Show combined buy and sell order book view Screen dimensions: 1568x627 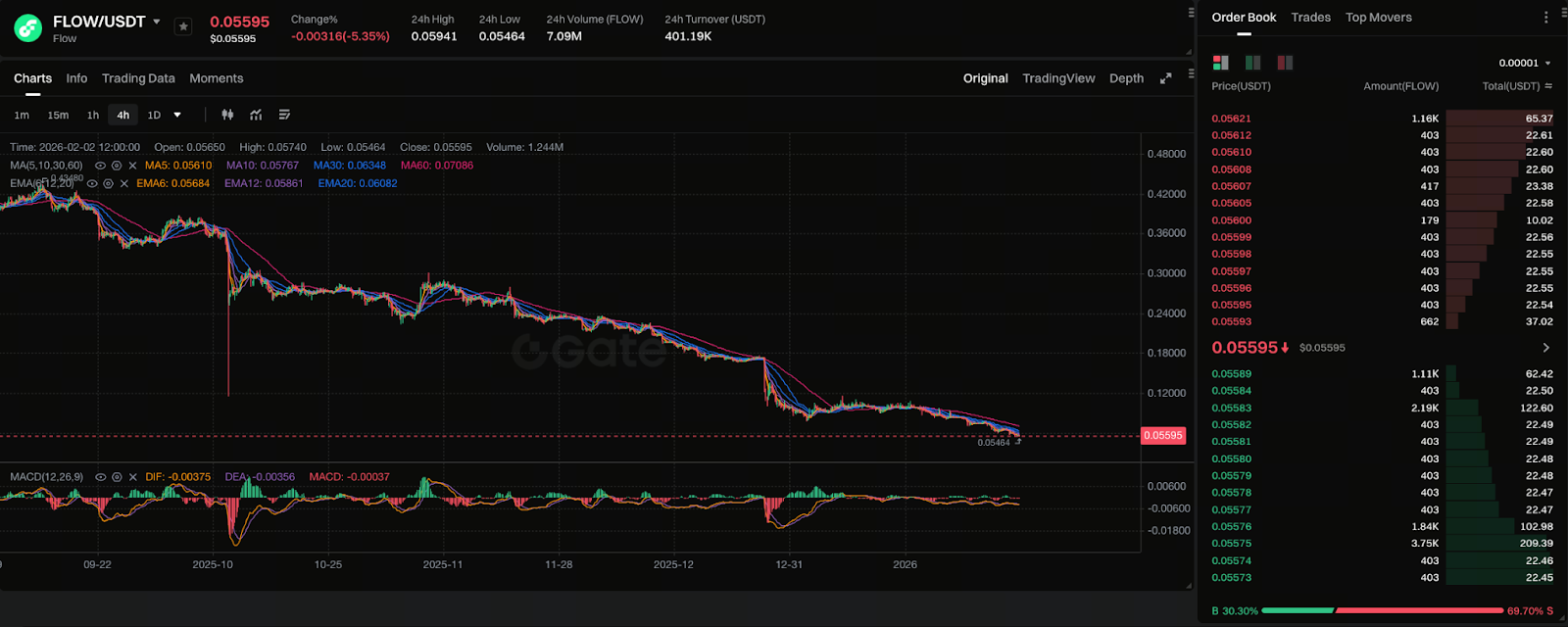[1220, 63]
